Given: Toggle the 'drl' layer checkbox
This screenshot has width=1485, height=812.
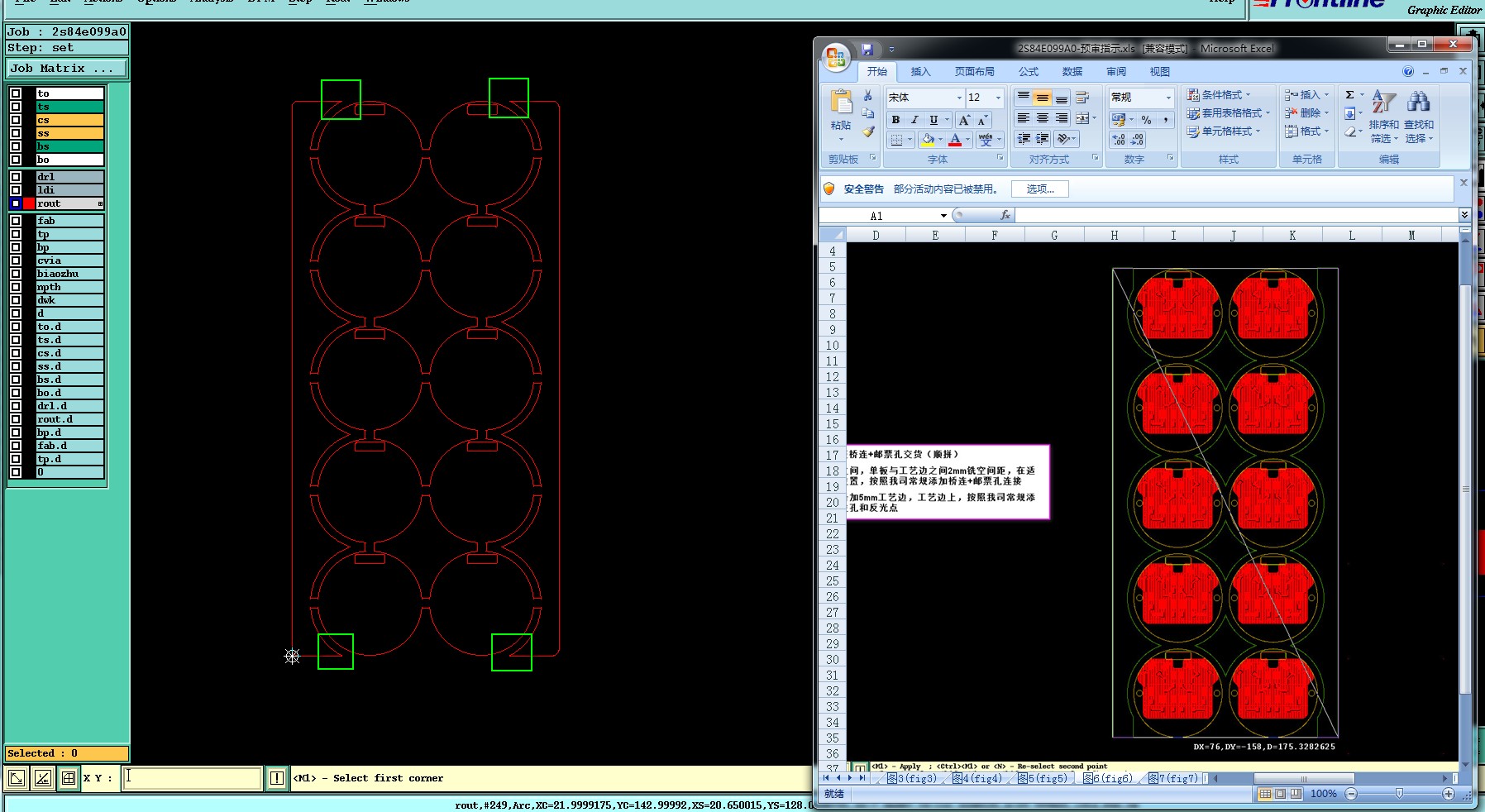Looking at the screenshot, I should [x=16, y=177].
